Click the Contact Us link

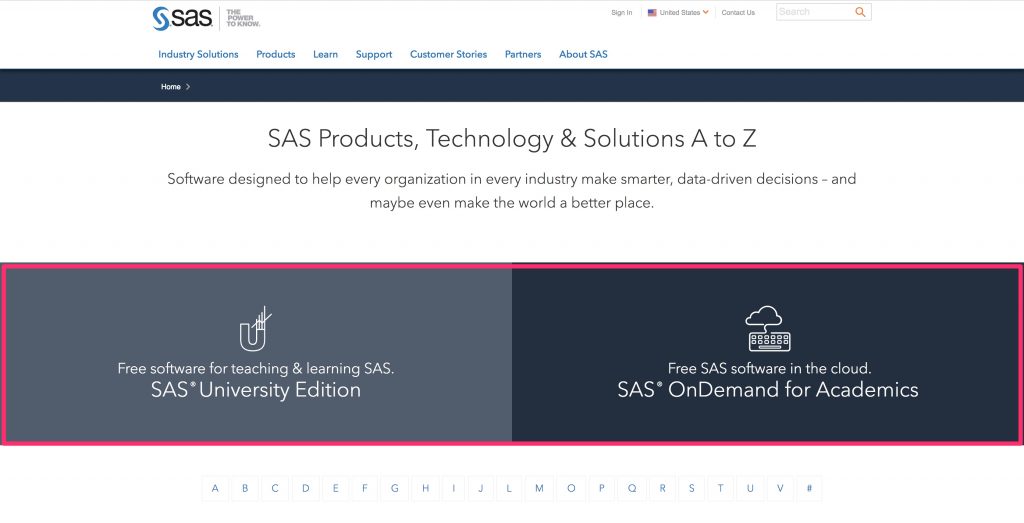[x=738, y=12]
